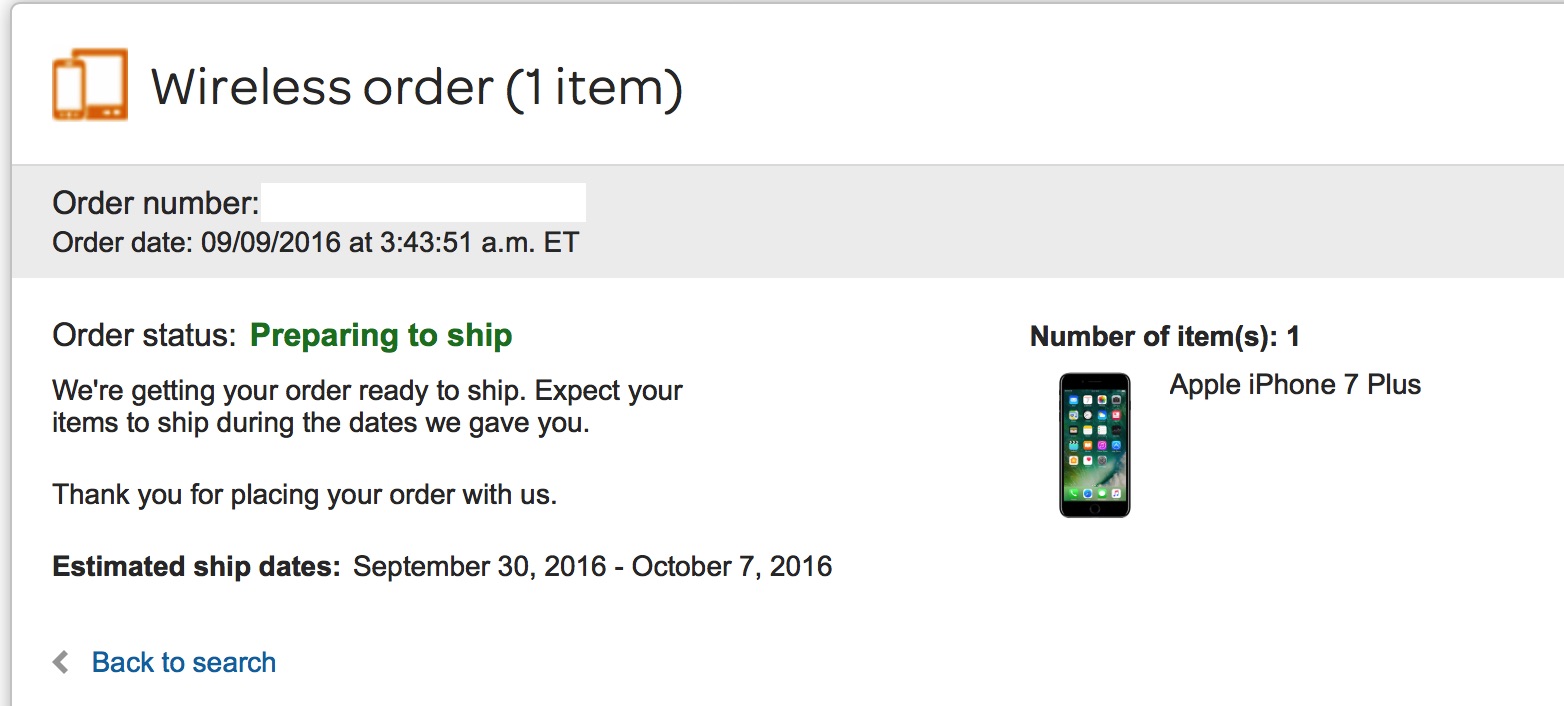Click the Order number label
This screenshot has width=1564, height=706.
[x=156, y=204]
